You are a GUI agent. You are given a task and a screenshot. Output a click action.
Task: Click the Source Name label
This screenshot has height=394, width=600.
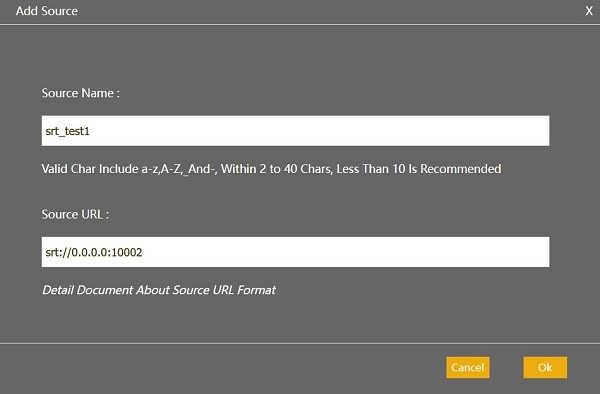tap(80, 93)
